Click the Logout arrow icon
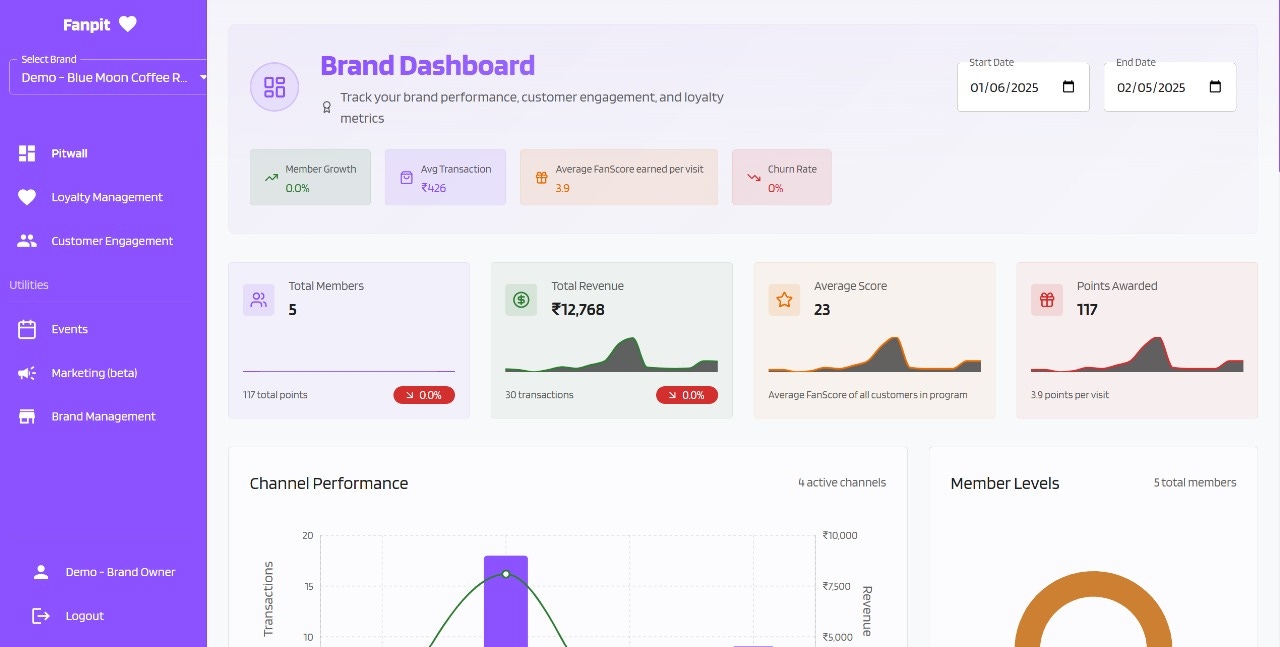 (41, 616)
